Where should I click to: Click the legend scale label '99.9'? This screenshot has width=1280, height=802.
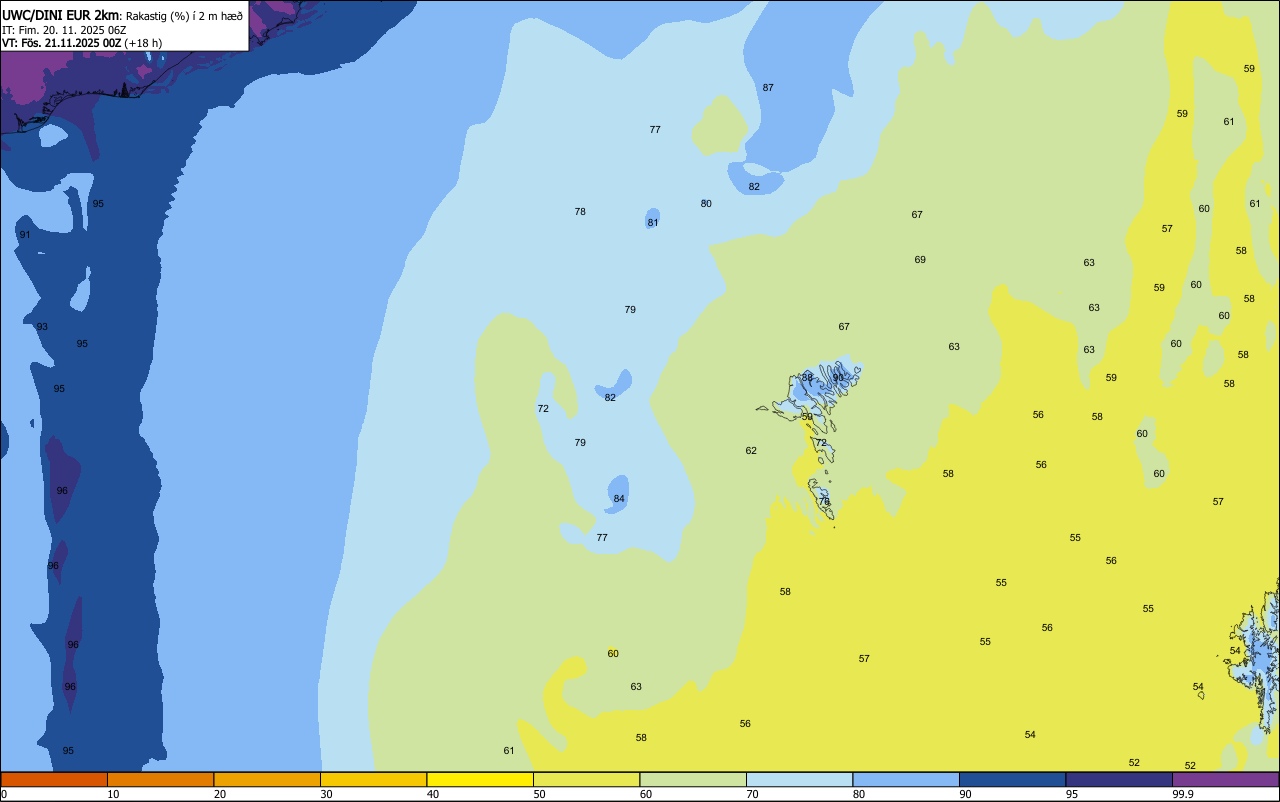point(1183,794)
